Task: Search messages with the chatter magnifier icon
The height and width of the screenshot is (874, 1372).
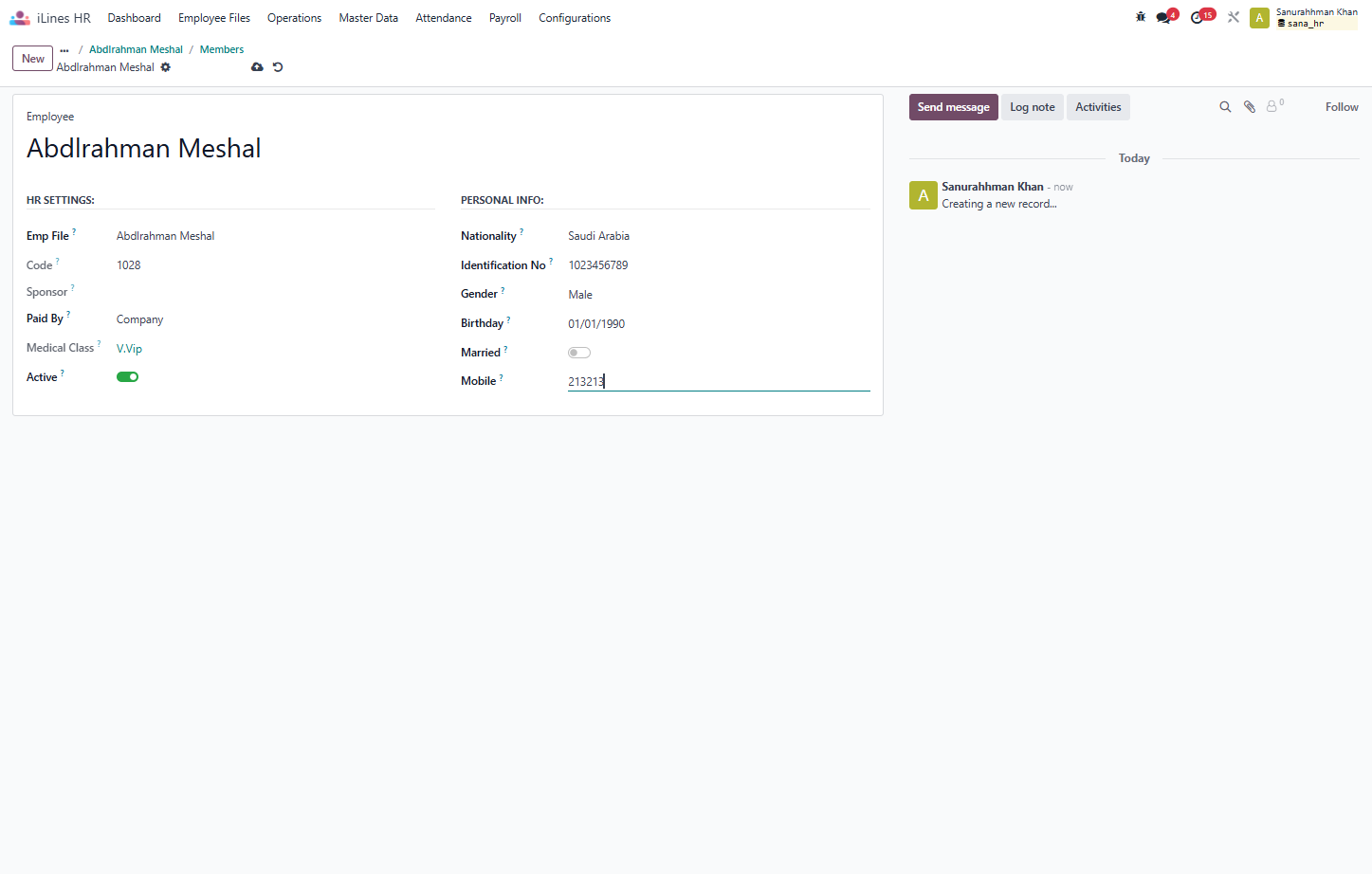Action: click(x=1225, y=107)
